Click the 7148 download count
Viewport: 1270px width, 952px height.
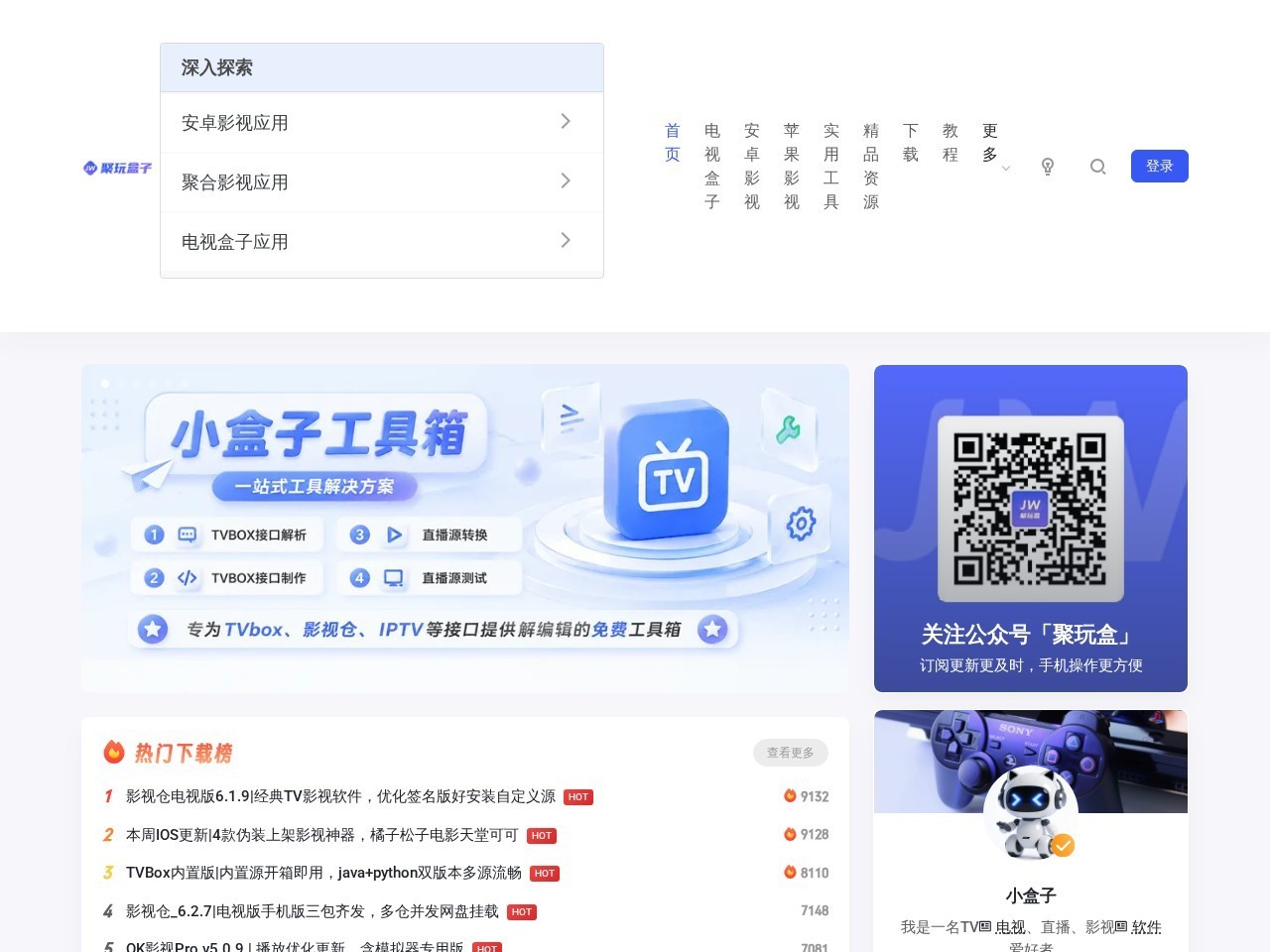[x=815, y=910]
